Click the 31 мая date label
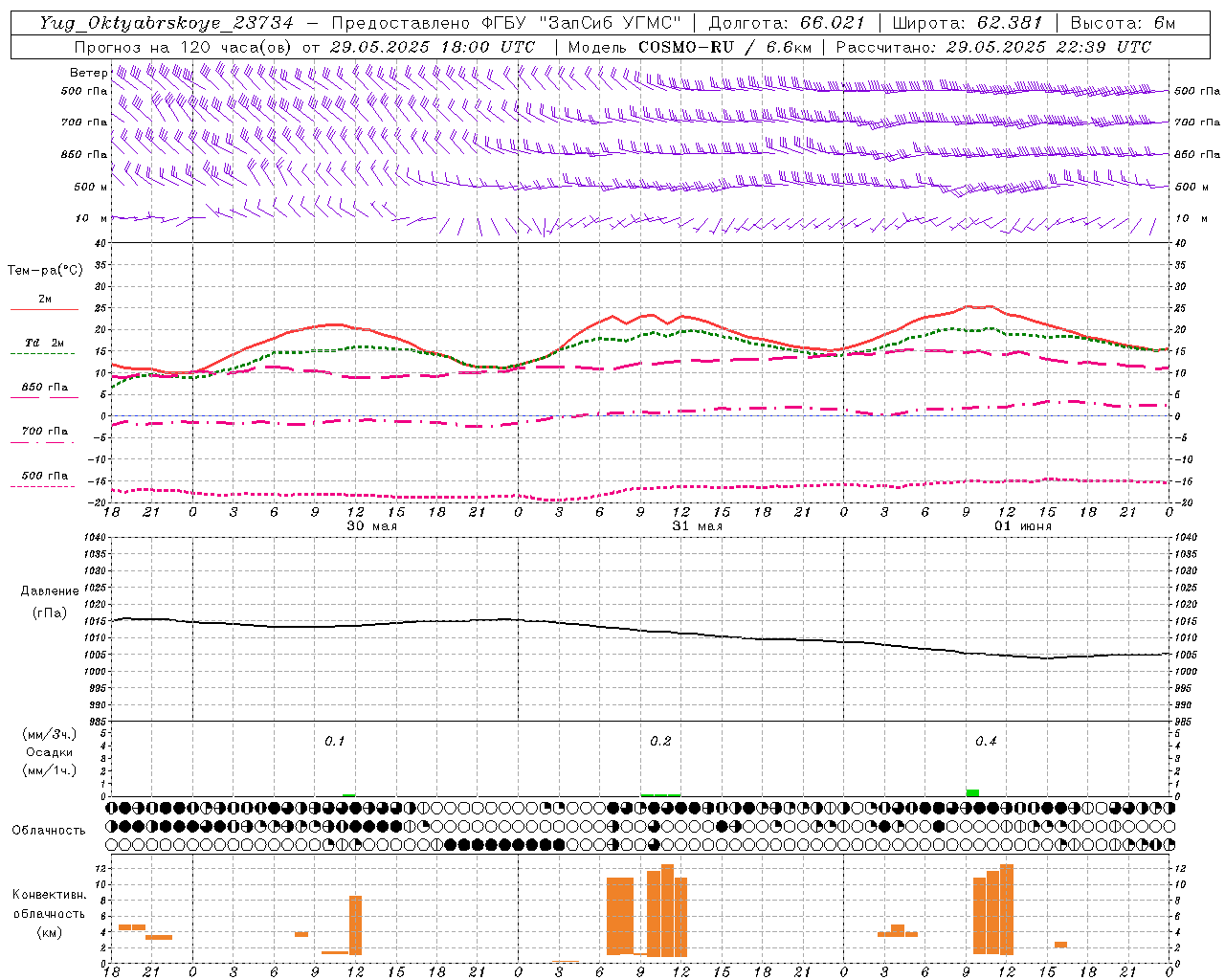The width and height of the screenshot is (1225, 980). 697,526
